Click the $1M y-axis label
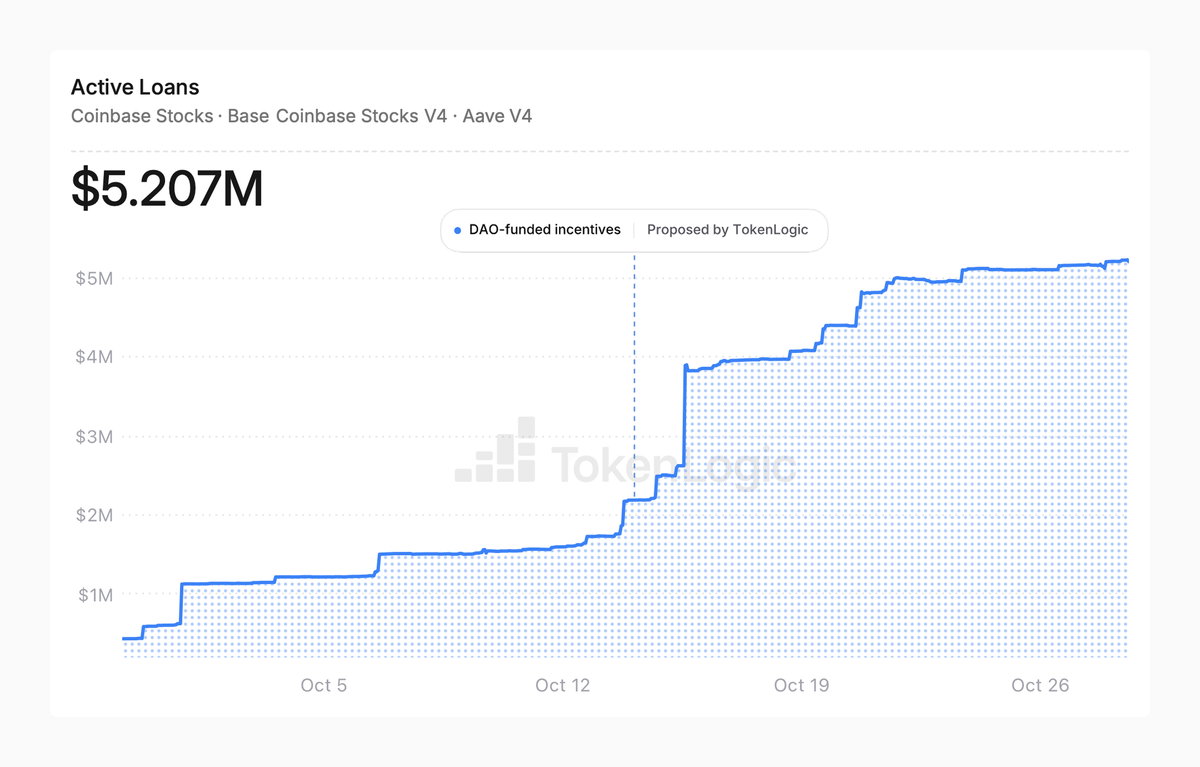The height and width of the screenshot is (767, 1200). tap(94, 594)
